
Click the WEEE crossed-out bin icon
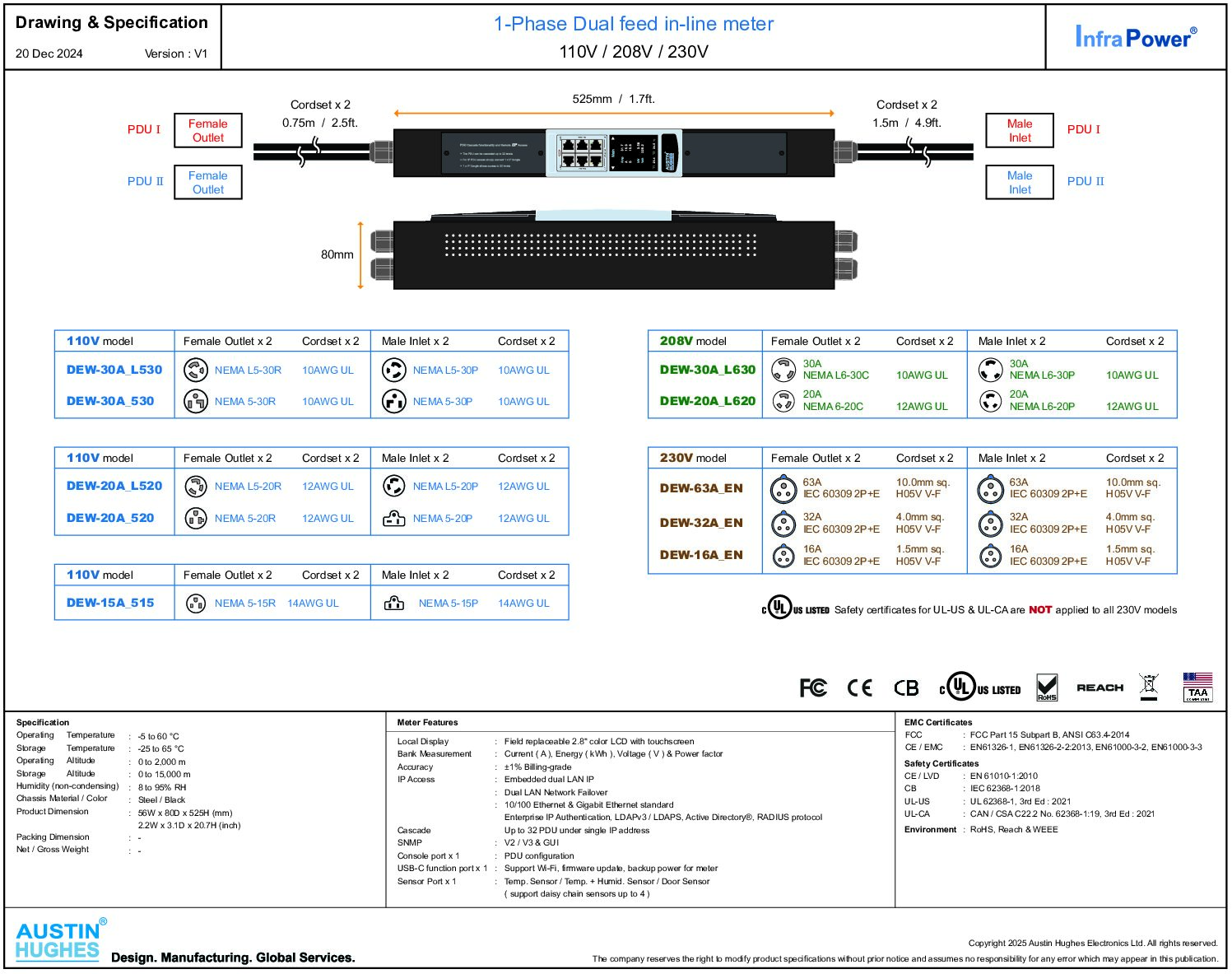(x=1149, y=687)
